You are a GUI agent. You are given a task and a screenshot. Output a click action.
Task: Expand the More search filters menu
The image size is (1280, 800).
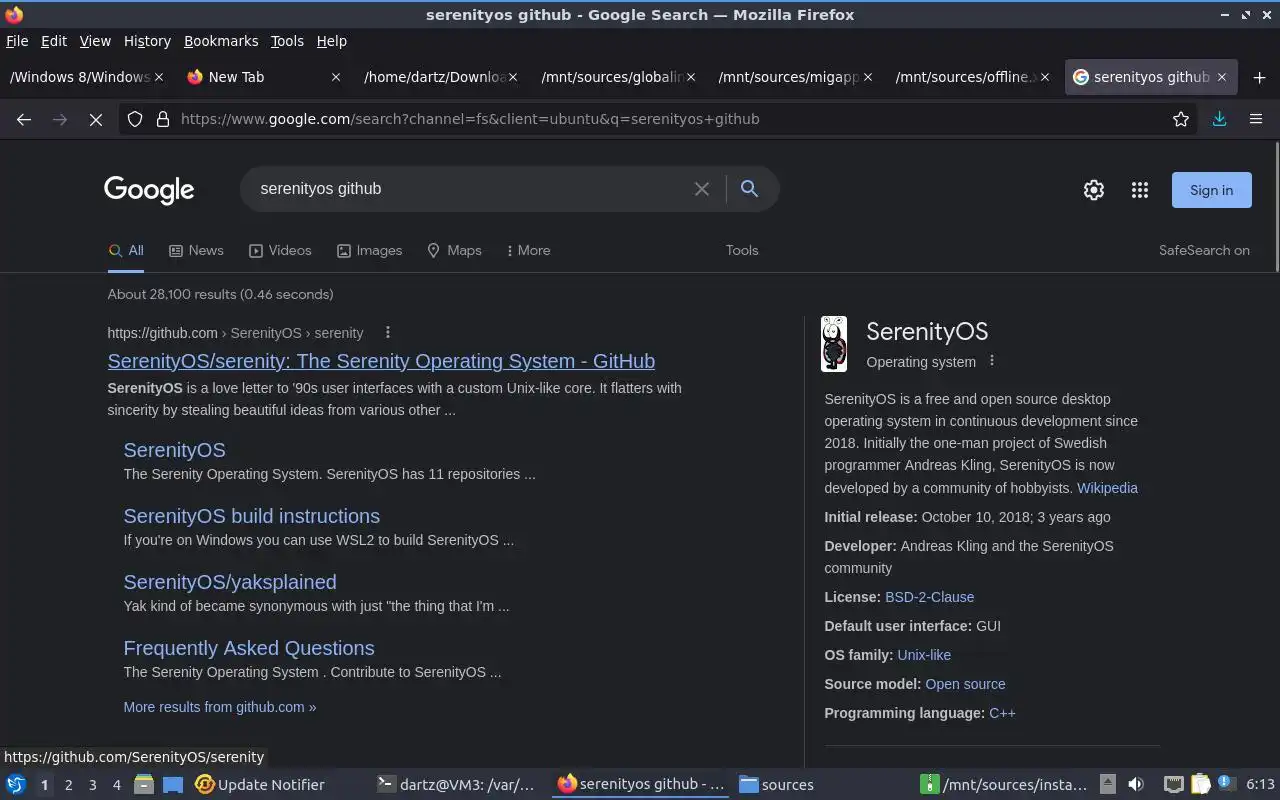coord(528,251)
